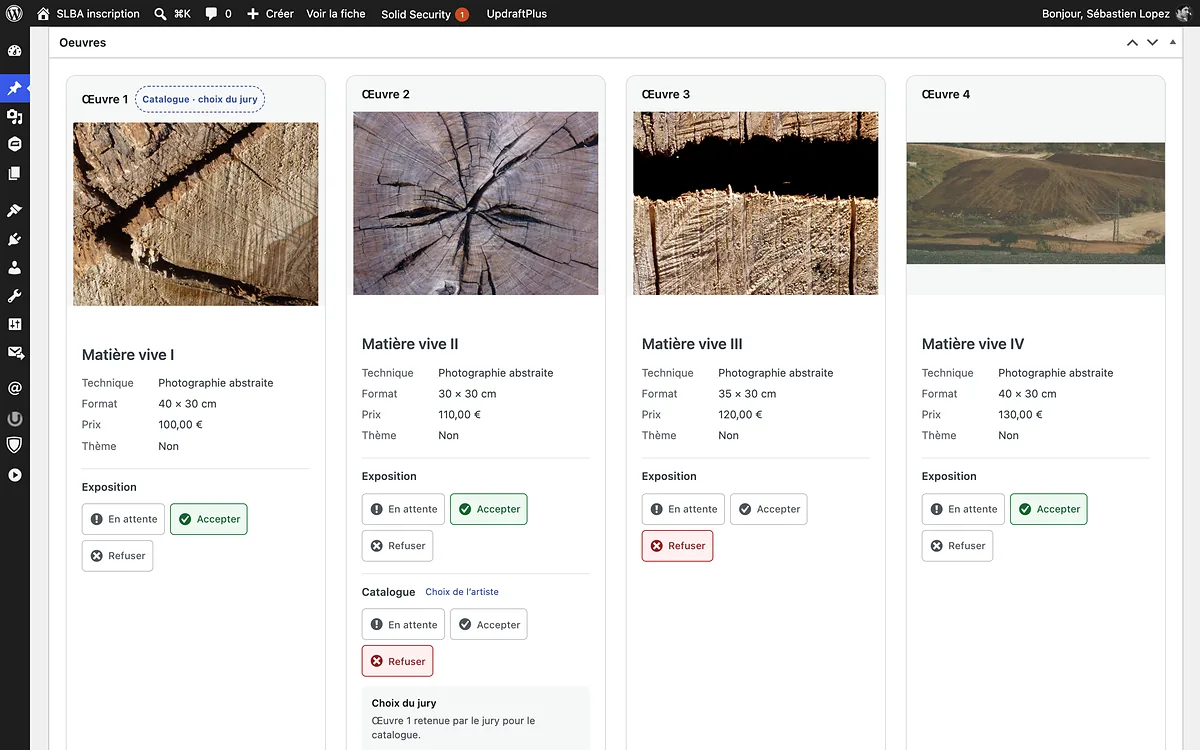Click the Matière vive III title
Viewport: 1200px width, 750px height.
coord(692,344)
